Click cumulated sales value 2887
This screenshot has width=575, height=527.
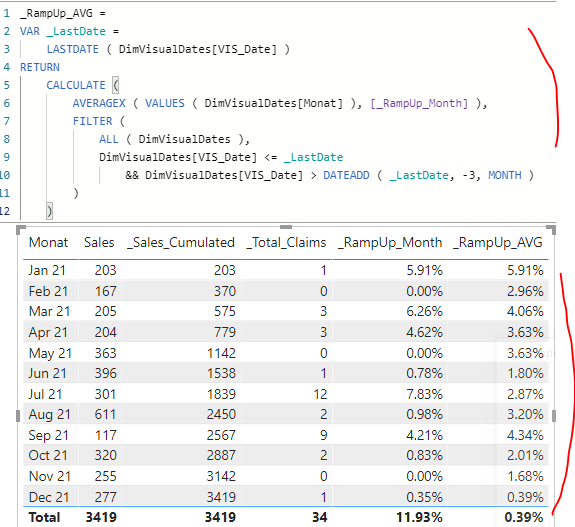pos(221,455)
